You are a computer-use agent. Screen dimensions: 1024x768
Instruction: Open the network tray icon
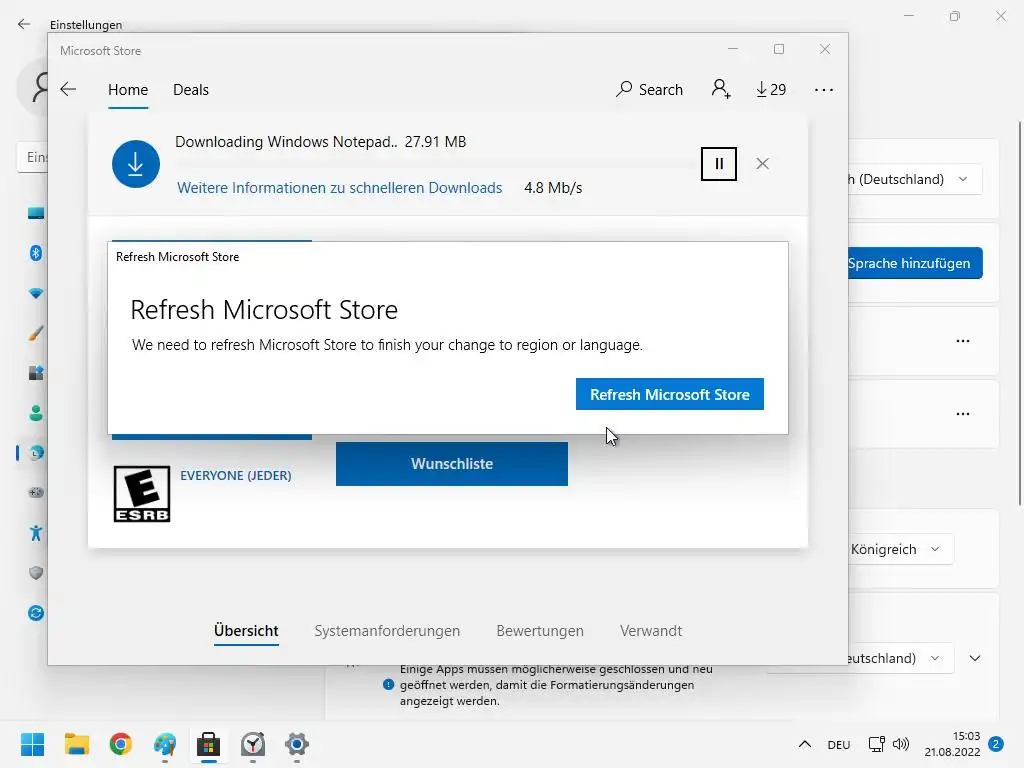[876, 744]
